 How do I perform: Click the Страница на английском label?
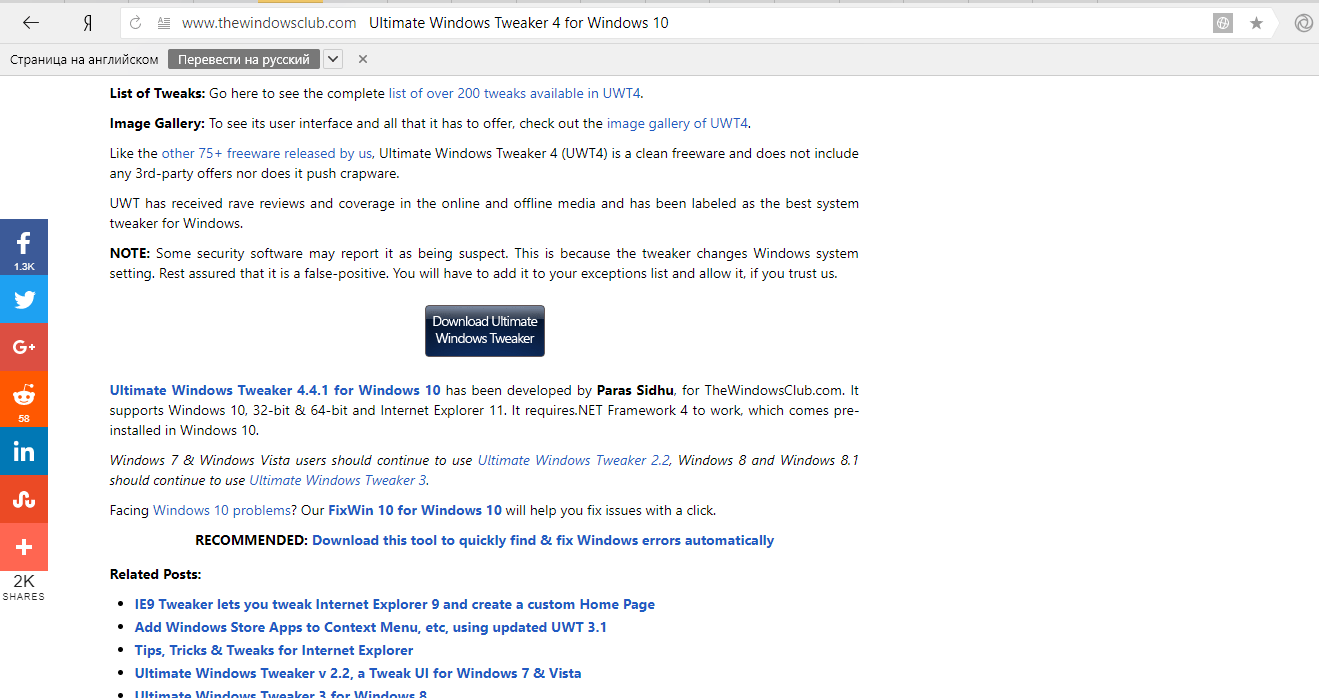(84, 59)
